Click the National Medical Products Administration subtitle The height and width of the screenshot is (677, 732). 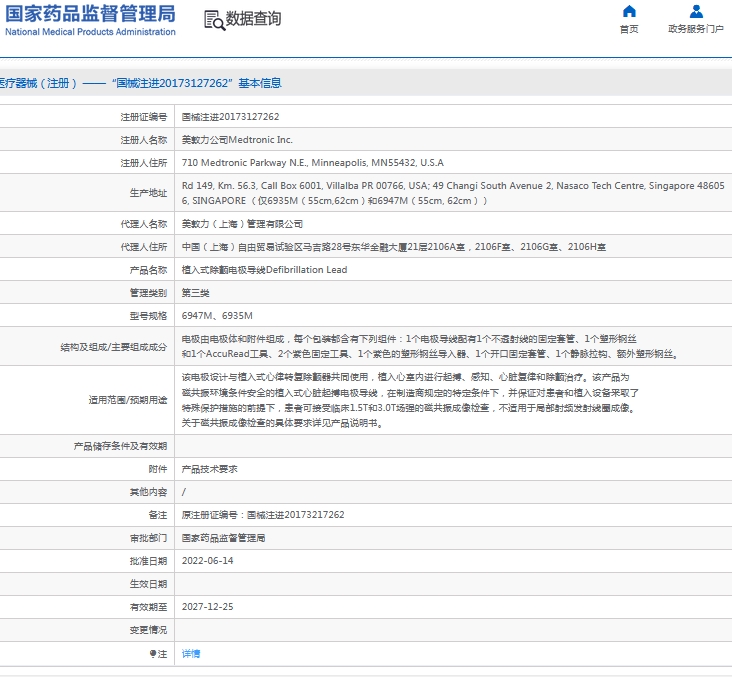click(90, 32)
